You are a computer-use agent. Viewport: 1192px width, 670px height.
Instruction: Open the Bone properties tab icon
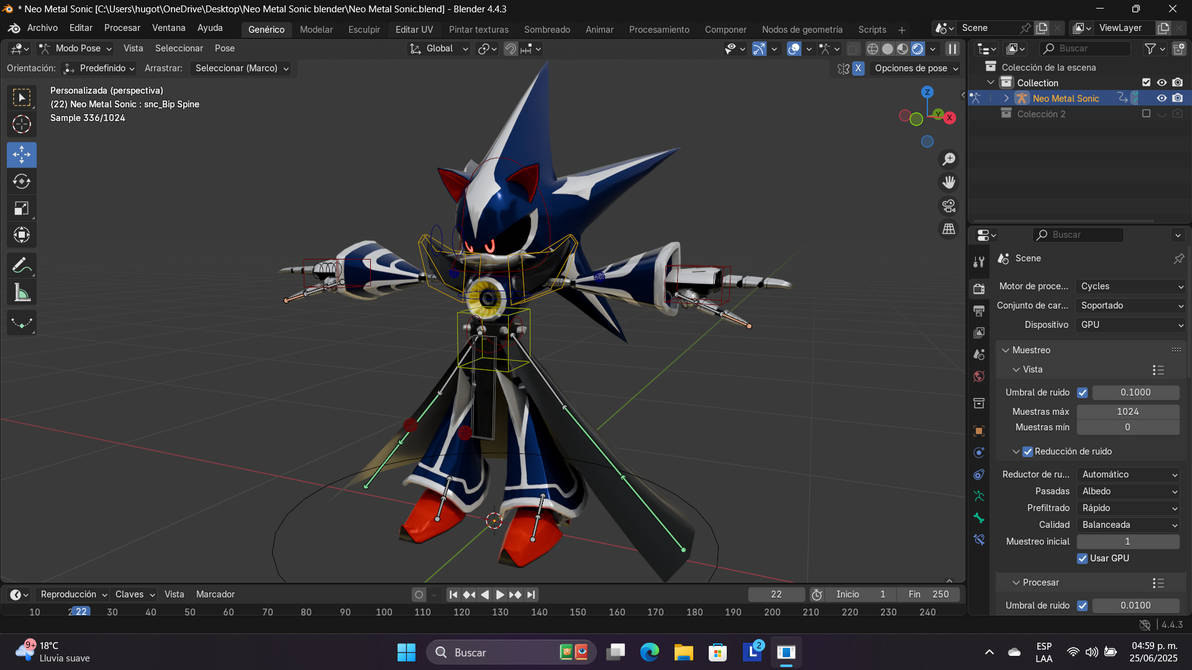click(979, 518)
